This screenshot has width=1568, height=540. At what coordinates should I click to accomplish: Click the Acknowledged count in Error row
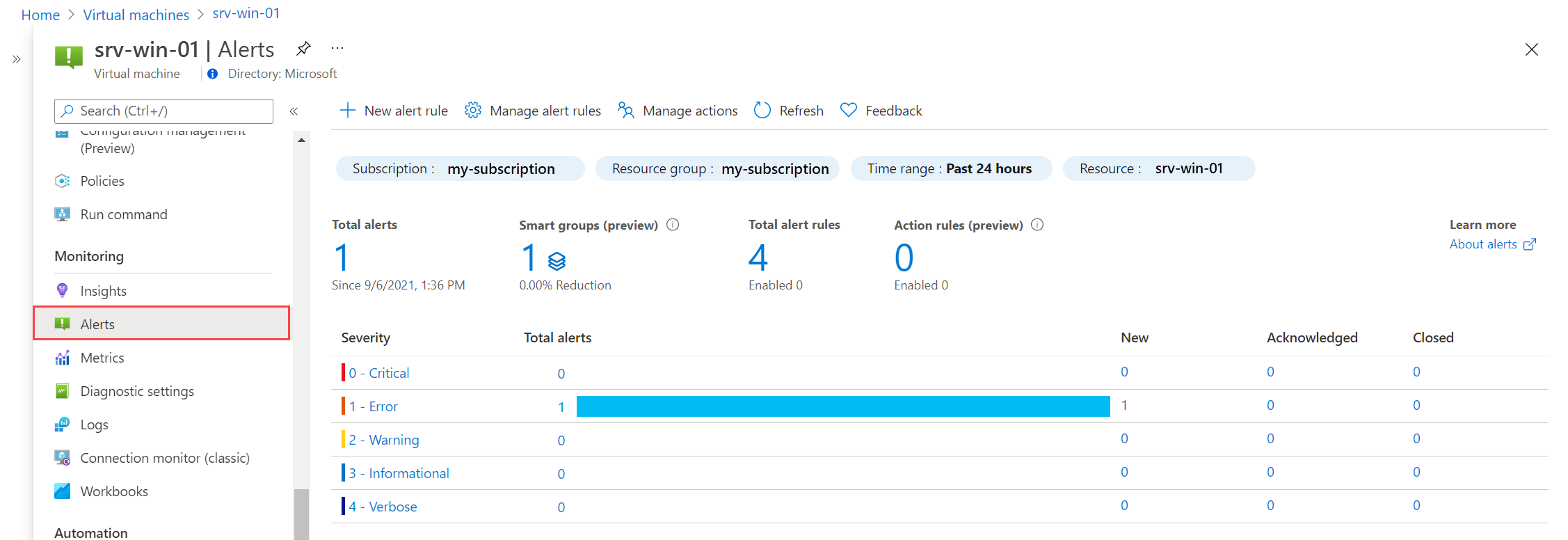1270,405
